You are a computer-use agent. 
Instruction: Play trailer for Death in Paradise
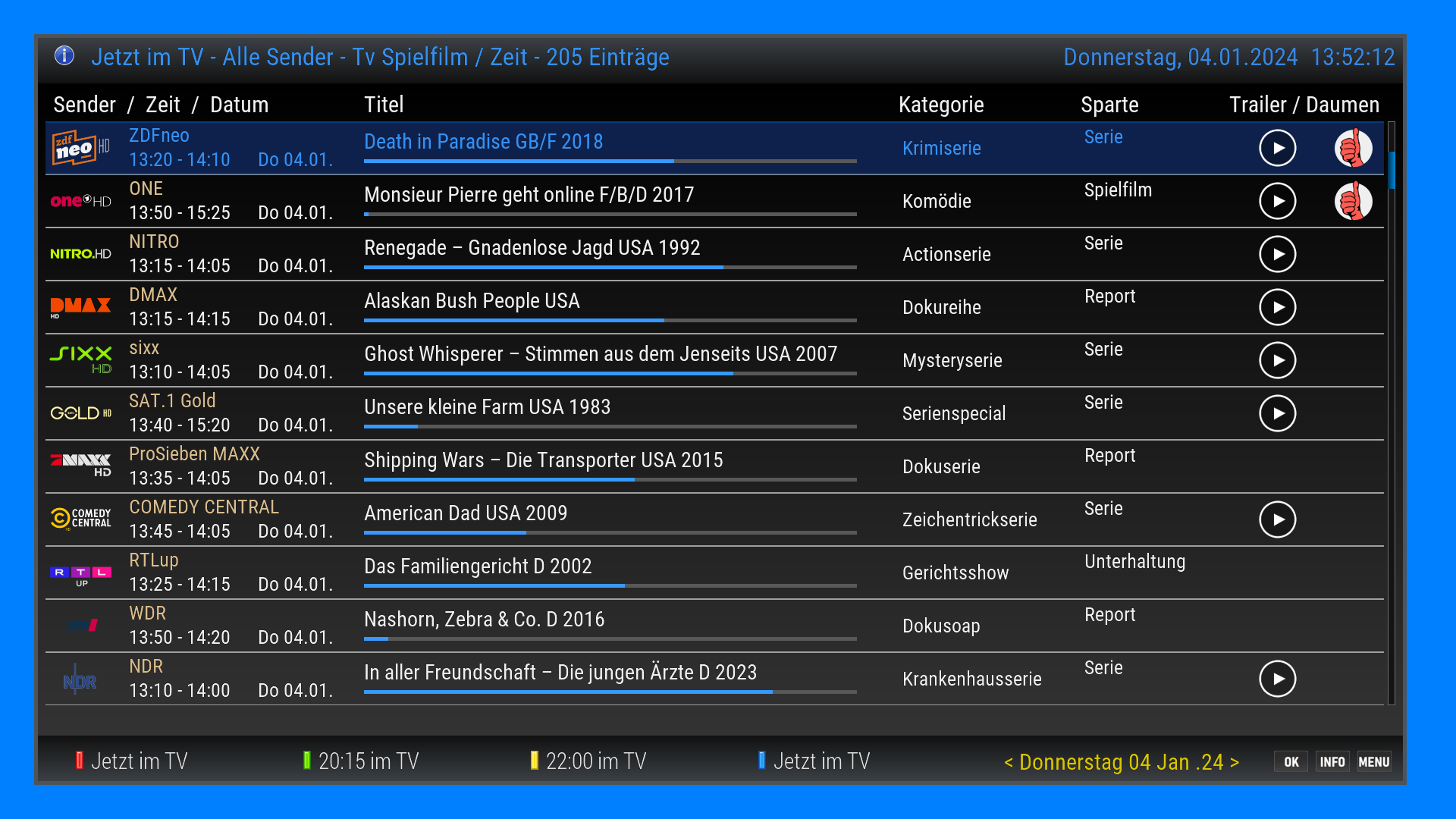(x=1277, y=148)
